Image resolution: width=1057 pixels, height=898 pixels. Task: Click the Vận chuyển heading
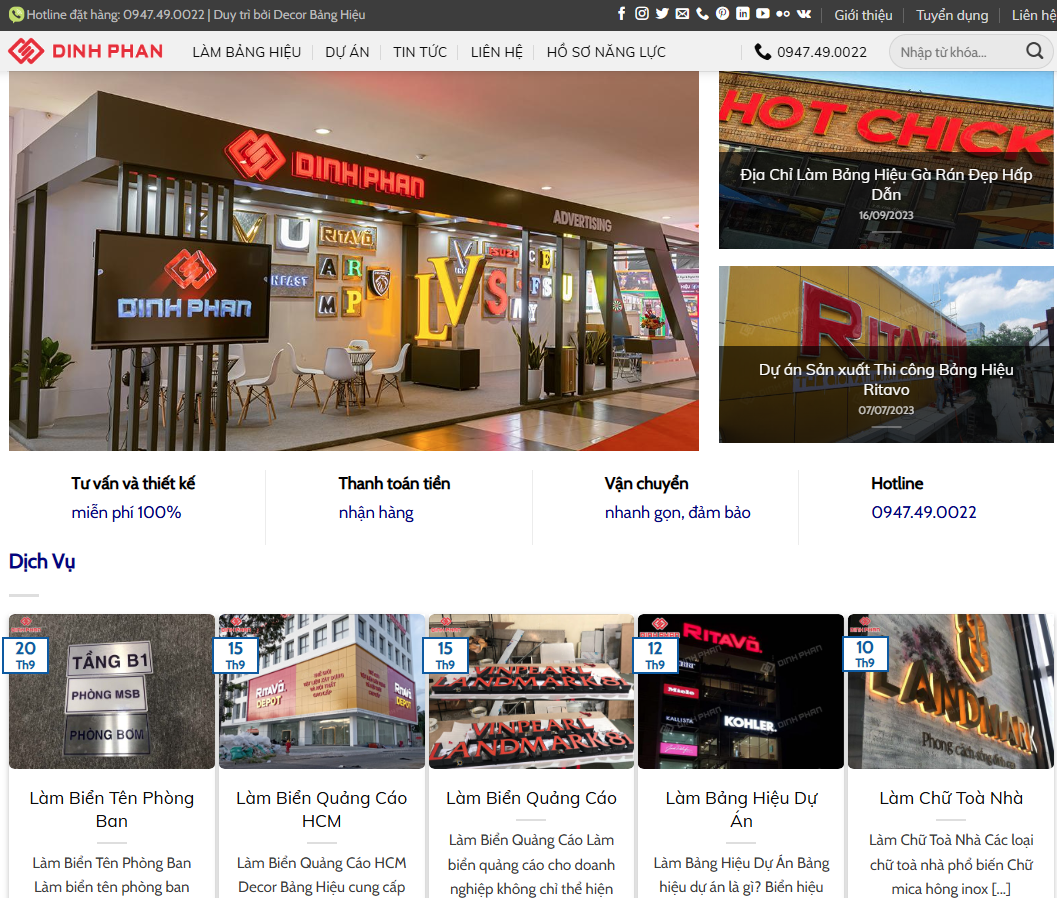[646, 483]
